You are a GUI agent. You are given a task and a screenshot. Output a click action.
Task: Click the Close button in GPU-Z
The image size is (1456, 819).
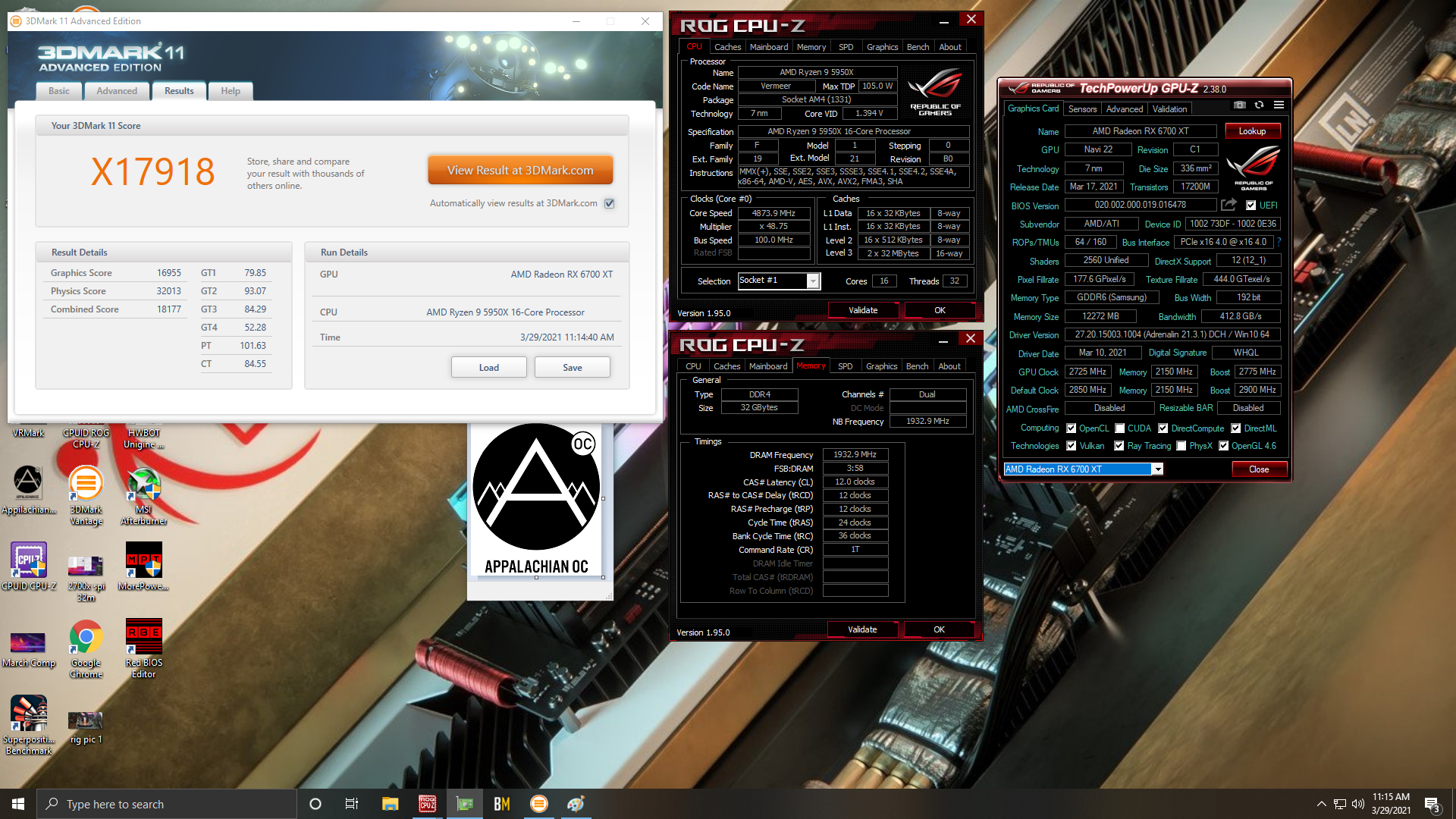[x=1259, y=469]
